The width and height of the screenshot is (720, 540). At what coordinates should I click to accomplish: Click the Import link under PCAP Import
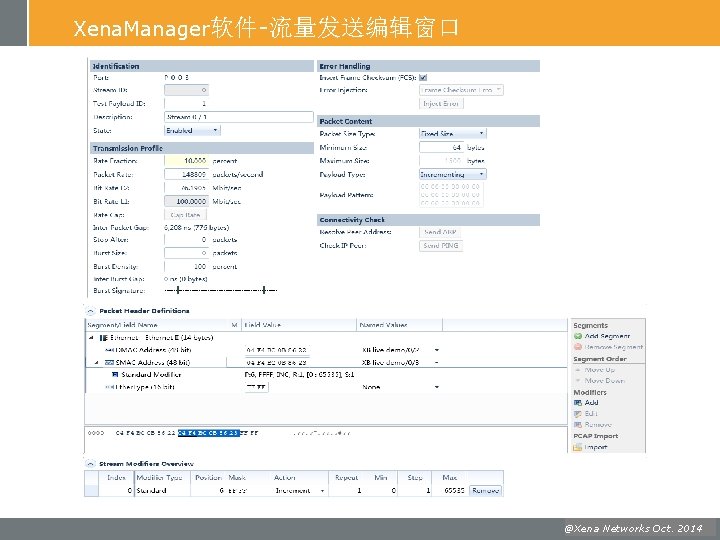[596, 447]
